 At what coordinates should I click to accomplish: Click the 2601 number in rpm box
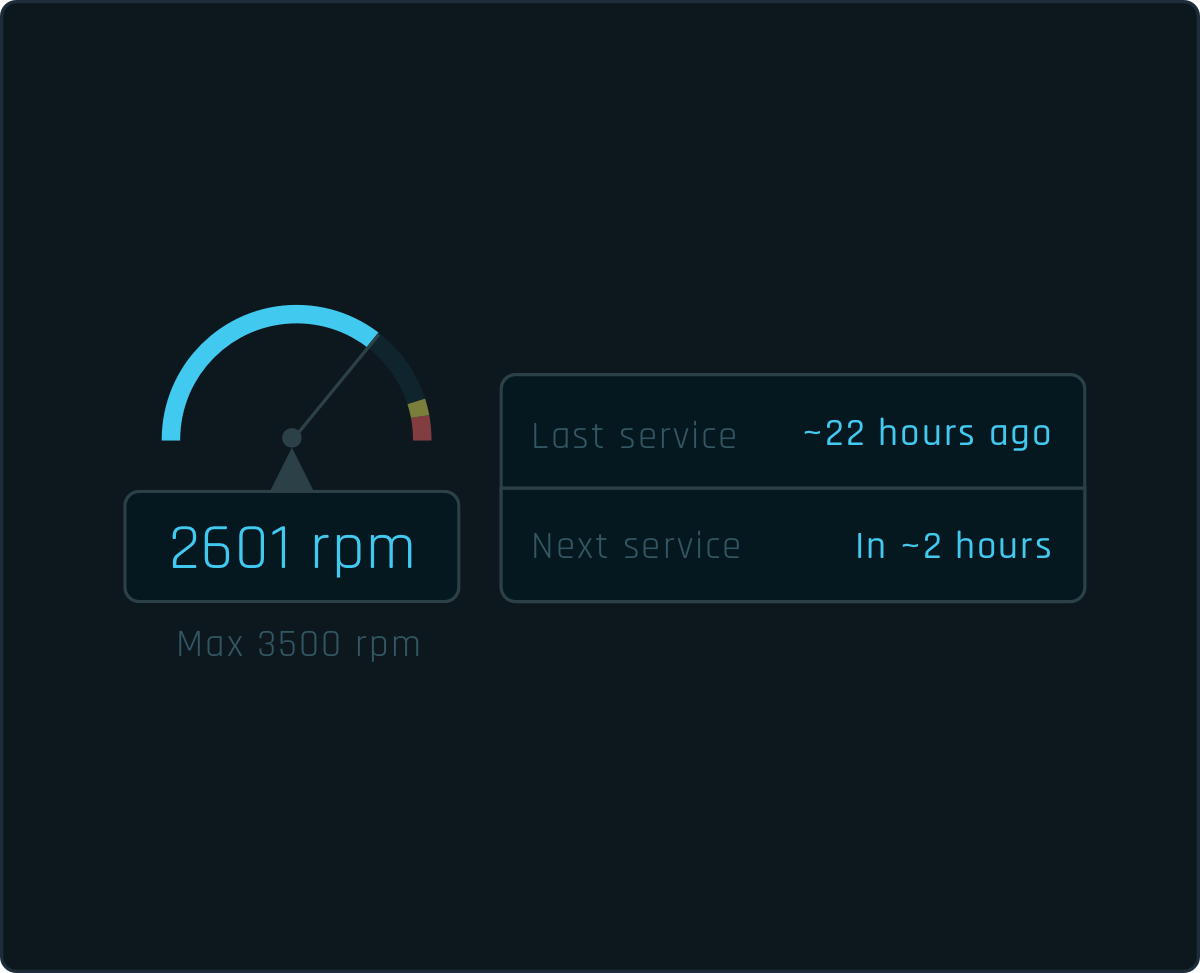pyautogui.click(x=231, y=548)
